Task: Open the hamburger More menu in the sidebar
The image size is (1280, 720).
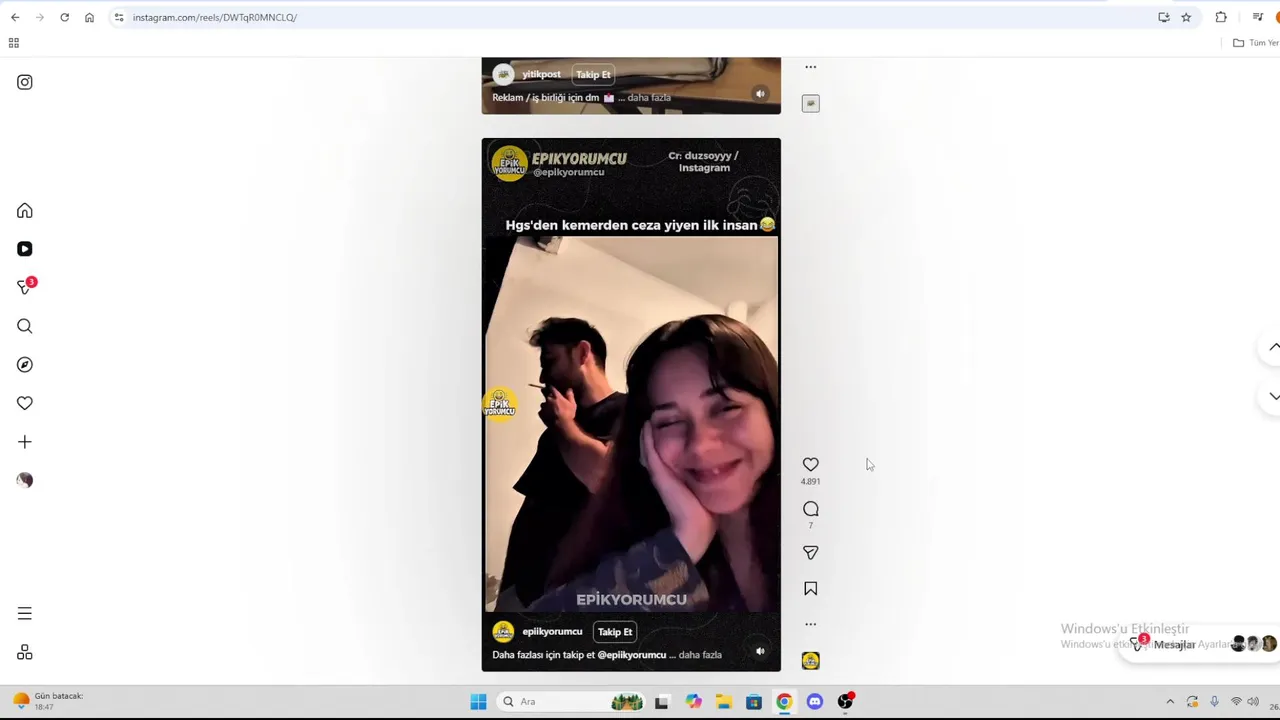Action: (x=25, y=613)
